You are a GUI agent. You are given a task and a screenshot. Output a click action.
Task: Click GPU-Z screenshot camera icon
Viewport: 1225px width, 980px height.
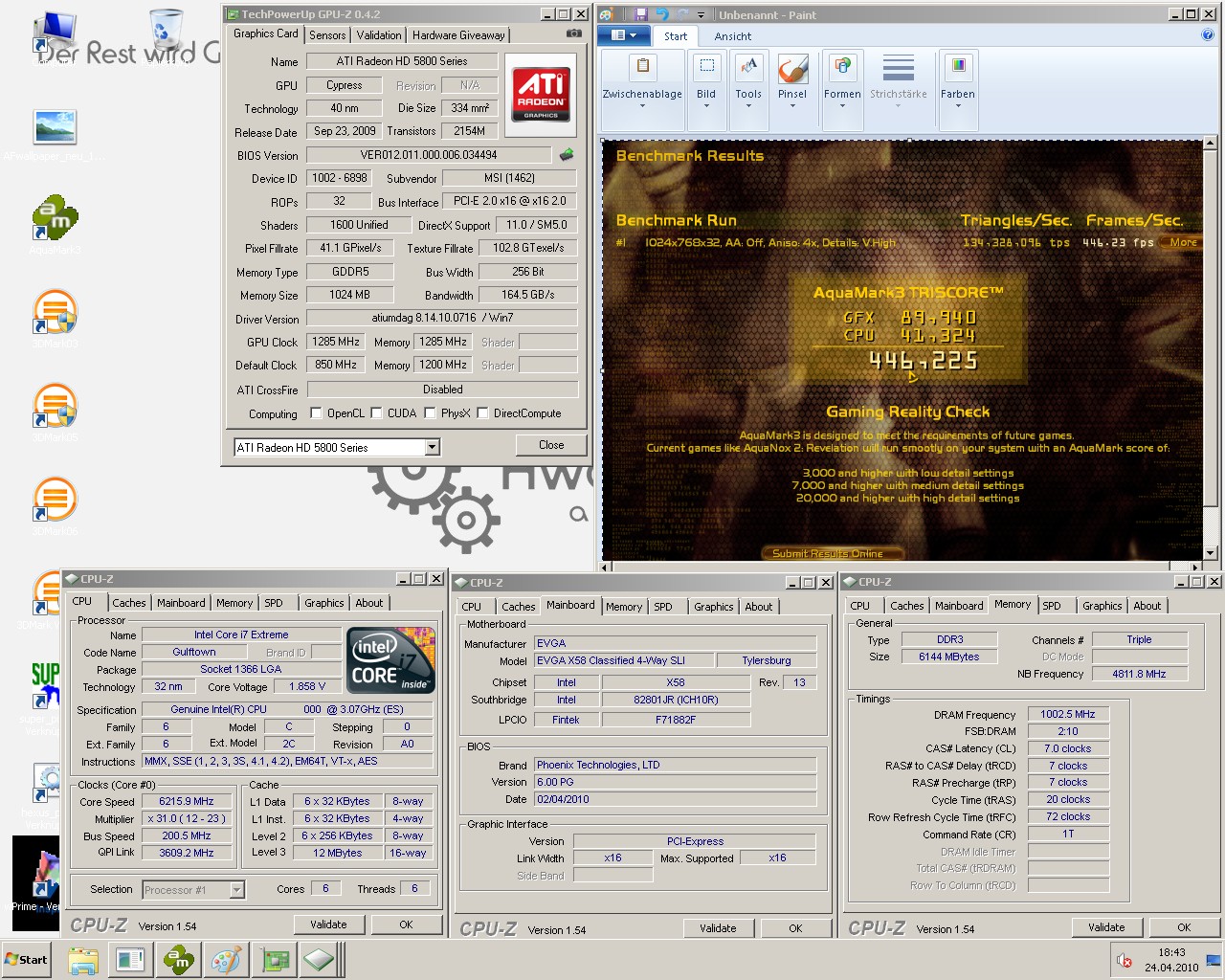tap(573, 33)
